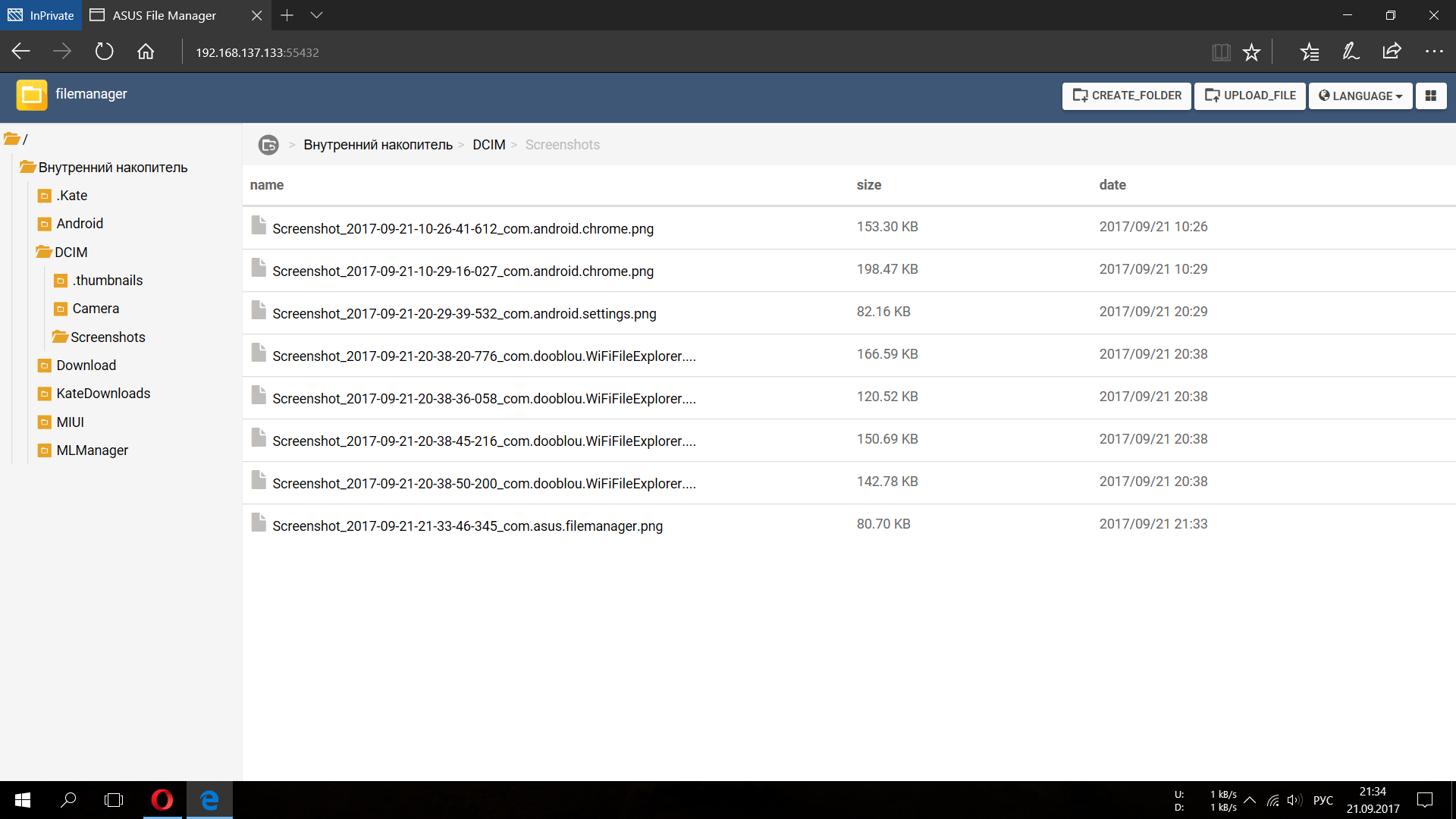Switch to Opera in taskbar
Viewport: 1456px width, 819px height.
pyautogui.click(x=162, y=800)
